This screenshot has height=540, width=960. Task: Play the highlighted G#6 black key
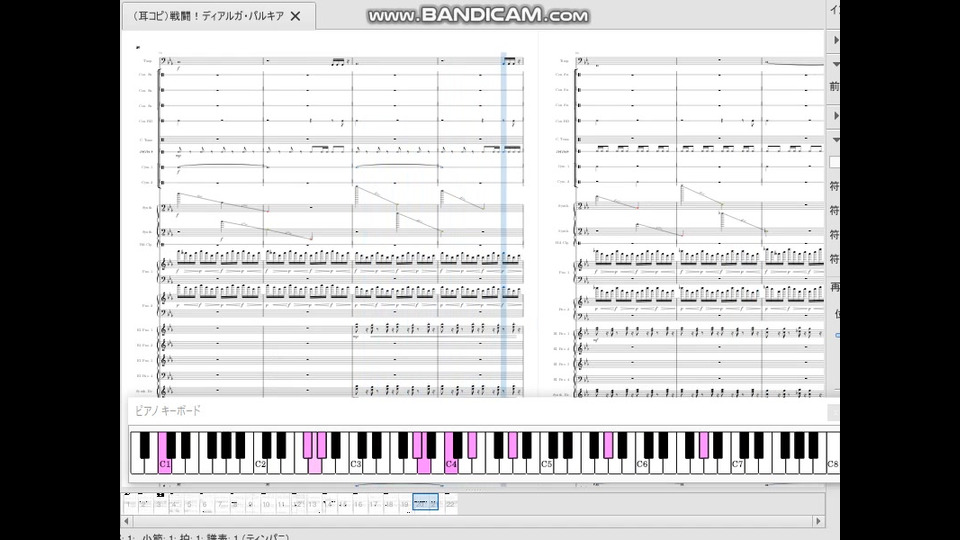click(703, 445)
